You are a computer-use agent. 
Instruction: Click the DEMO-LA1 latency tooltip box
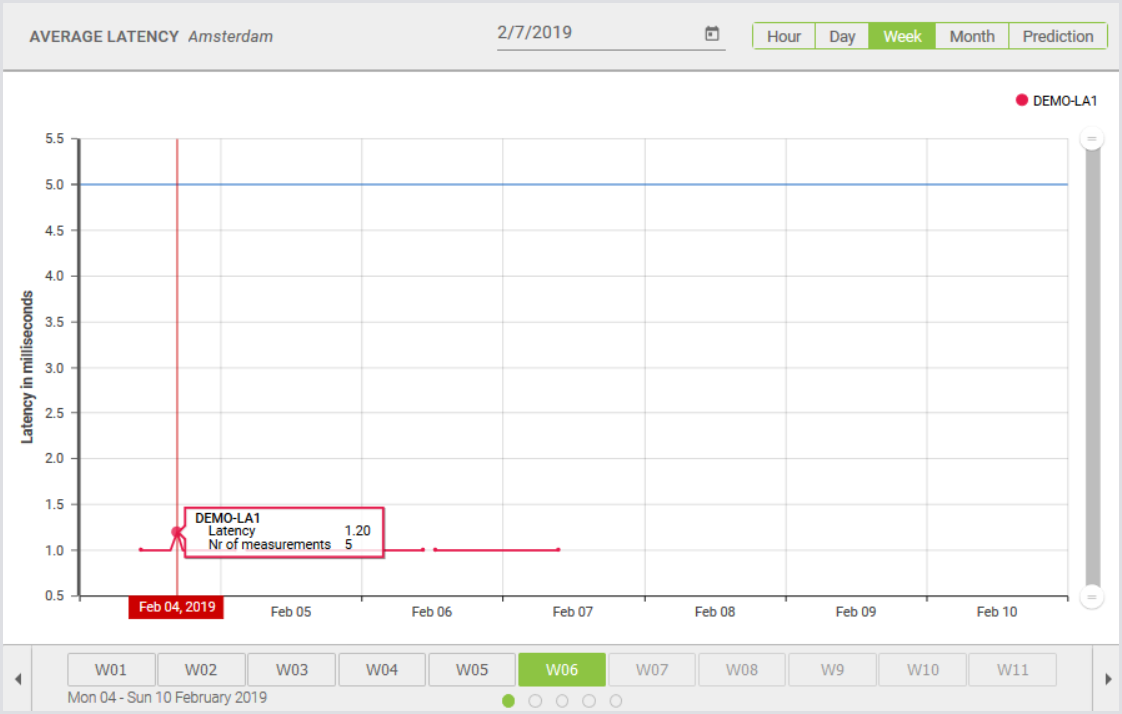(283, 531)
